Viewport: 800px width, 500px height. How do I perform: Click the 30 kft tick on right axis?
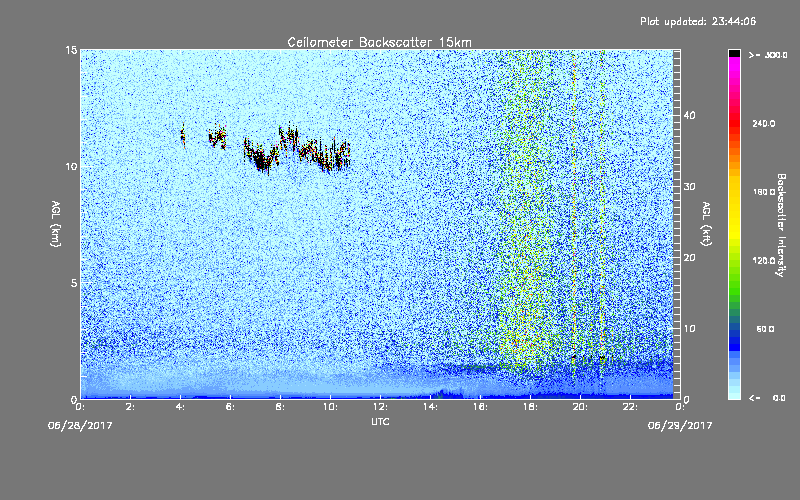click(x=689, y=187)
